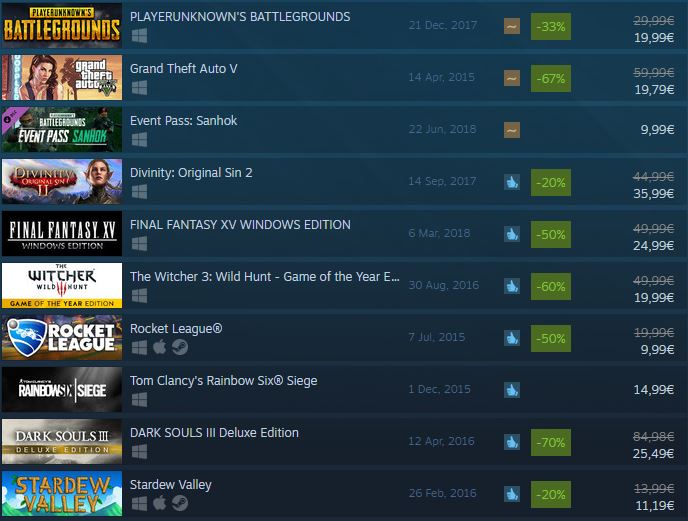This screenshot has height=521, width=688.
Task: Click the thumbs-up icon for Rainbow Six Siege
Action: pyautogui.click(x=512, y=390)
